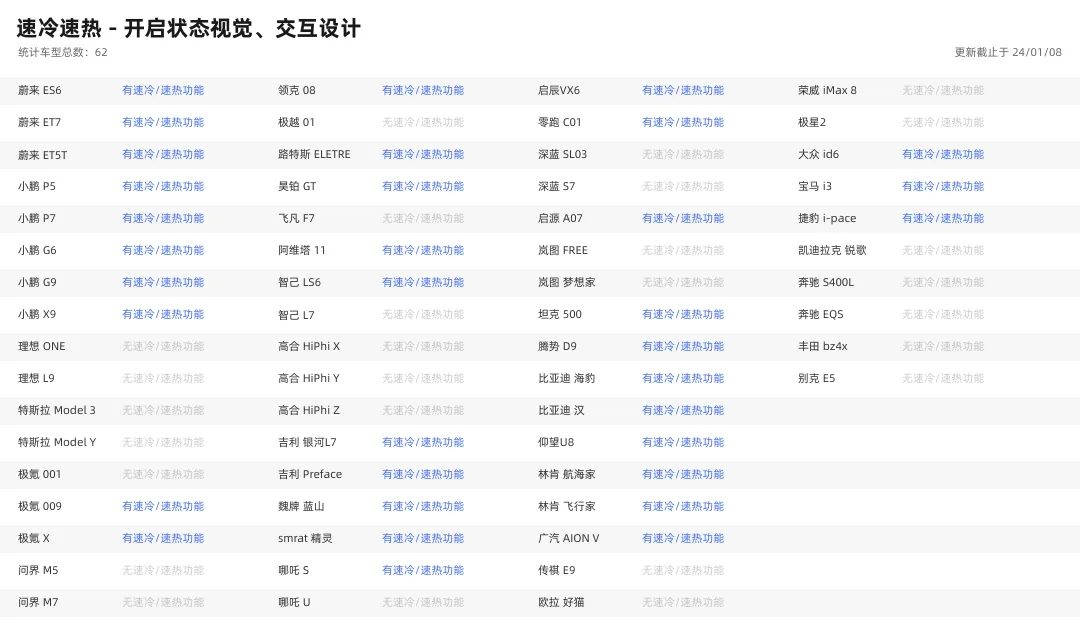Click the status text beside 小鹏 X9
The height and width of the screenshot is (643, 1080).
163,315
